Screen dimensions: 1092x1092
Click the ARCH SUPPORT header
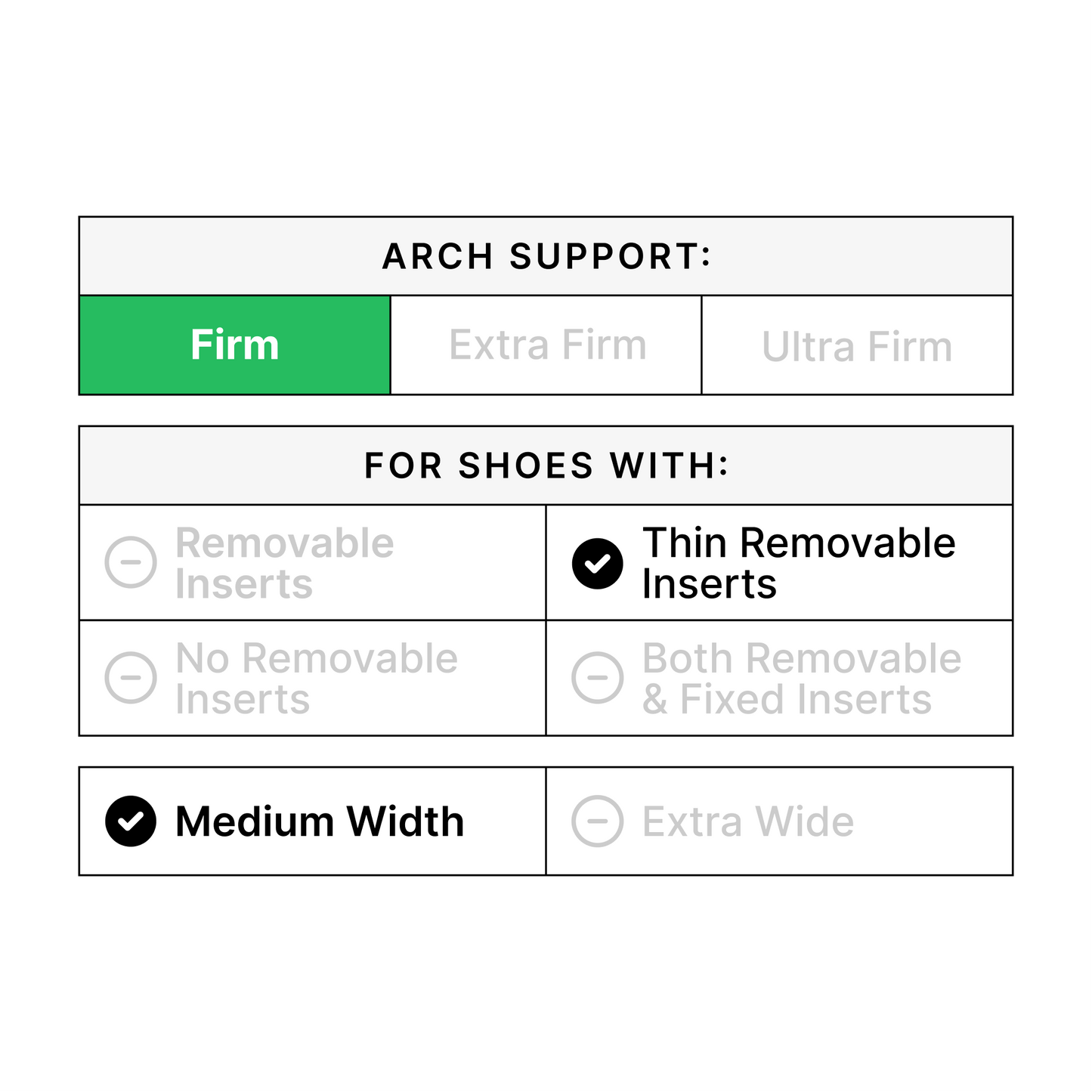click(x=546, y=256)
